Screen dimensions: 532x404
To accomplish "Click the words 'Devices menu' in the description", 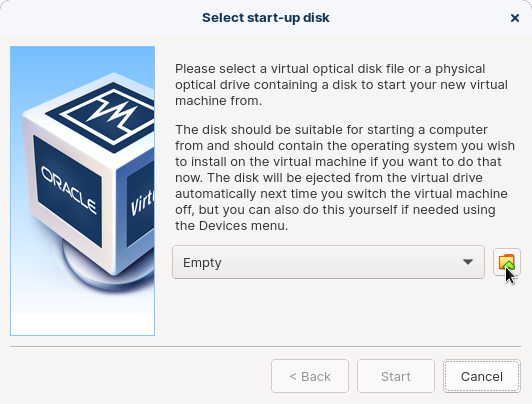I will 243,226.
